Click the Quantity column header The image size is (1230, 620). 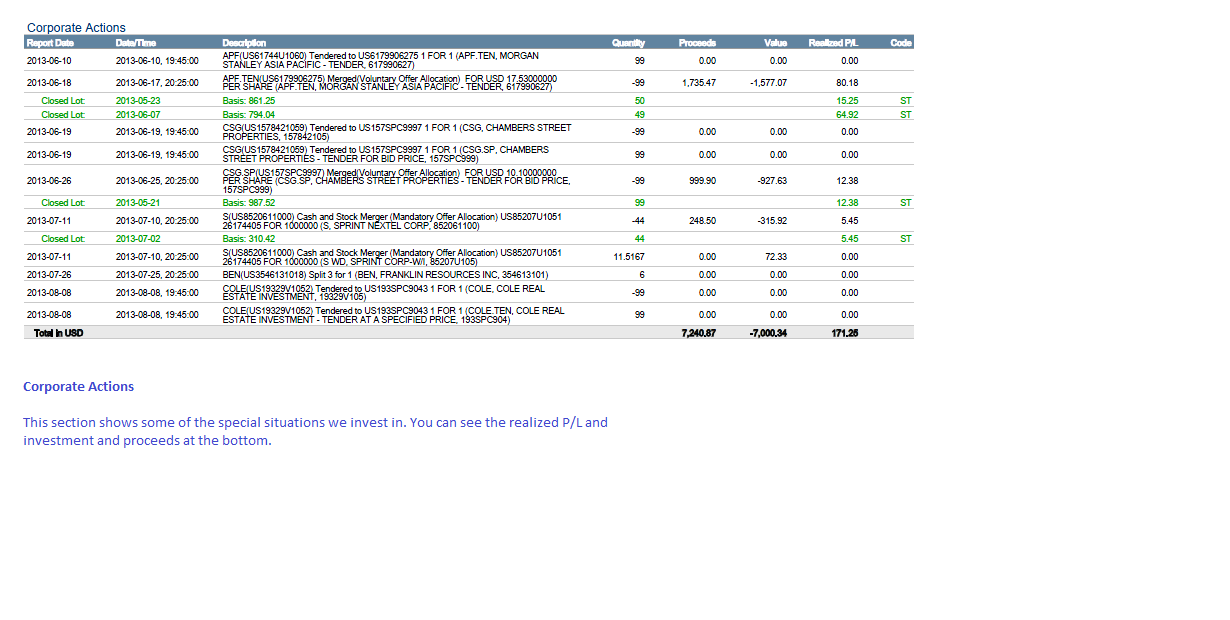(628, 43)
